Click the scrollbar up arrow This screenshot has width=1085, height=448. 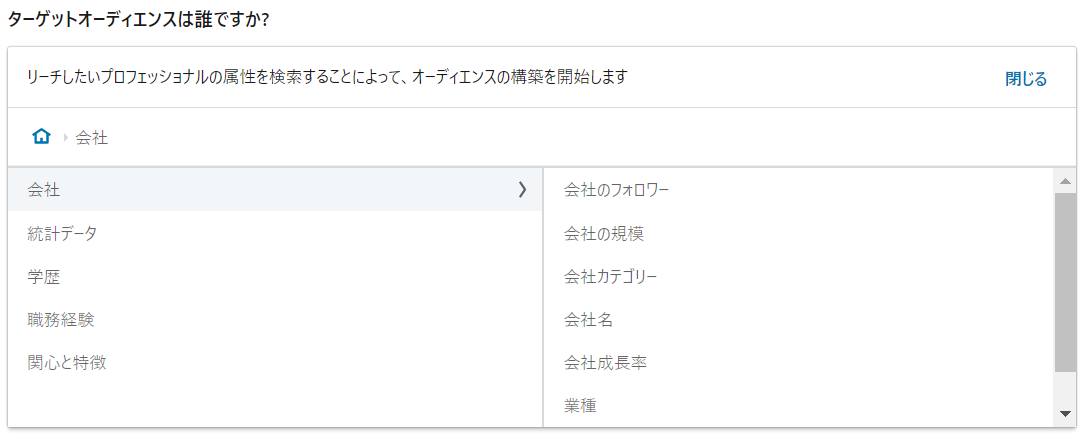click(1065, 181)
